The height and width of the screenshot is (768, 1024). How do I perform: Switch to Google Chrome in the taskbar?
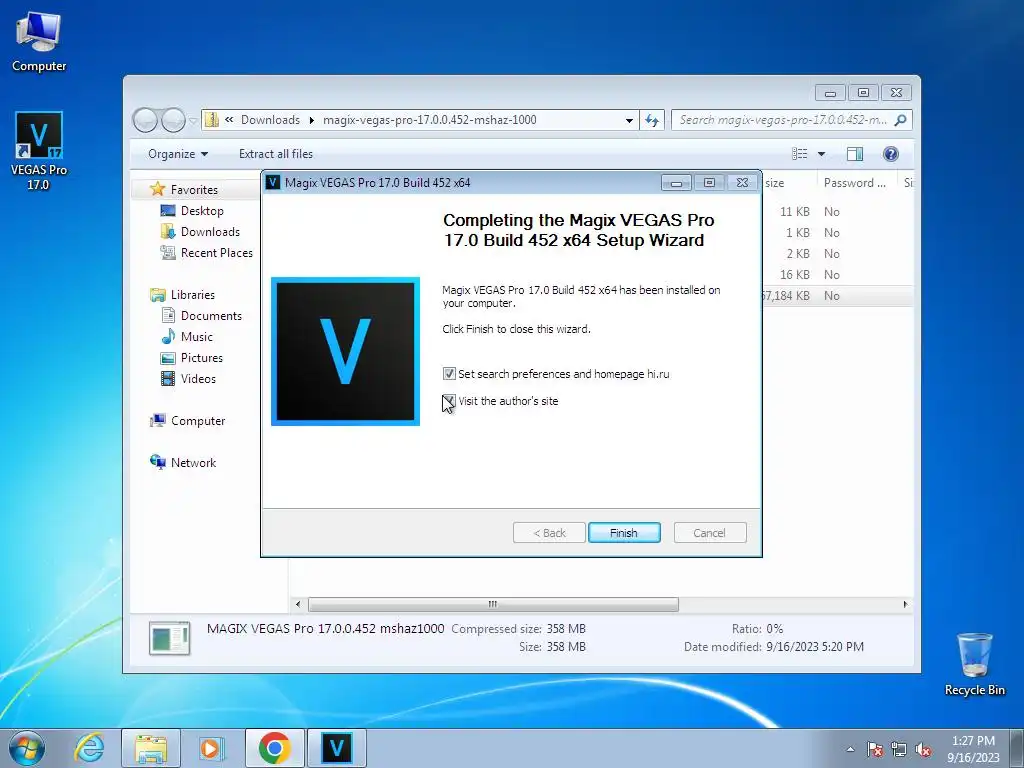[x=274, y=748]
